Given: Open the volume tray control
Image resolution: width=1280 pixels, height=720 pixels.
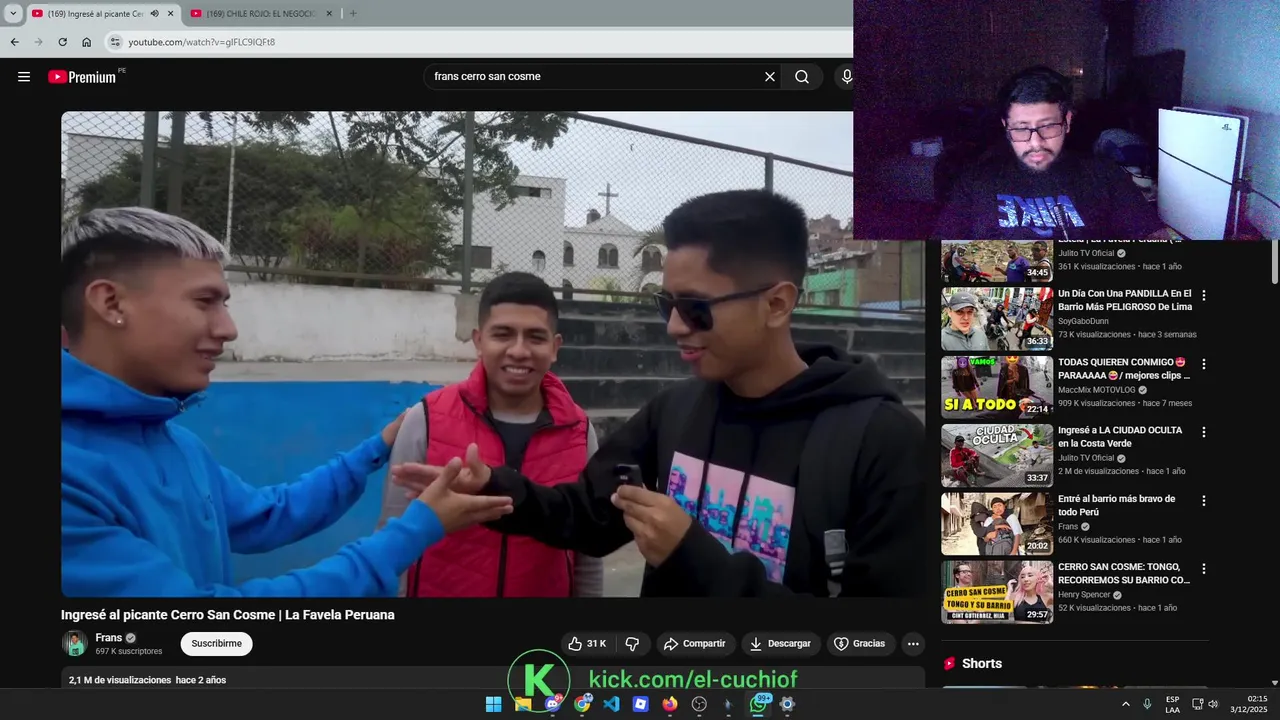Looking at the screenshot, I should 1213,704.
